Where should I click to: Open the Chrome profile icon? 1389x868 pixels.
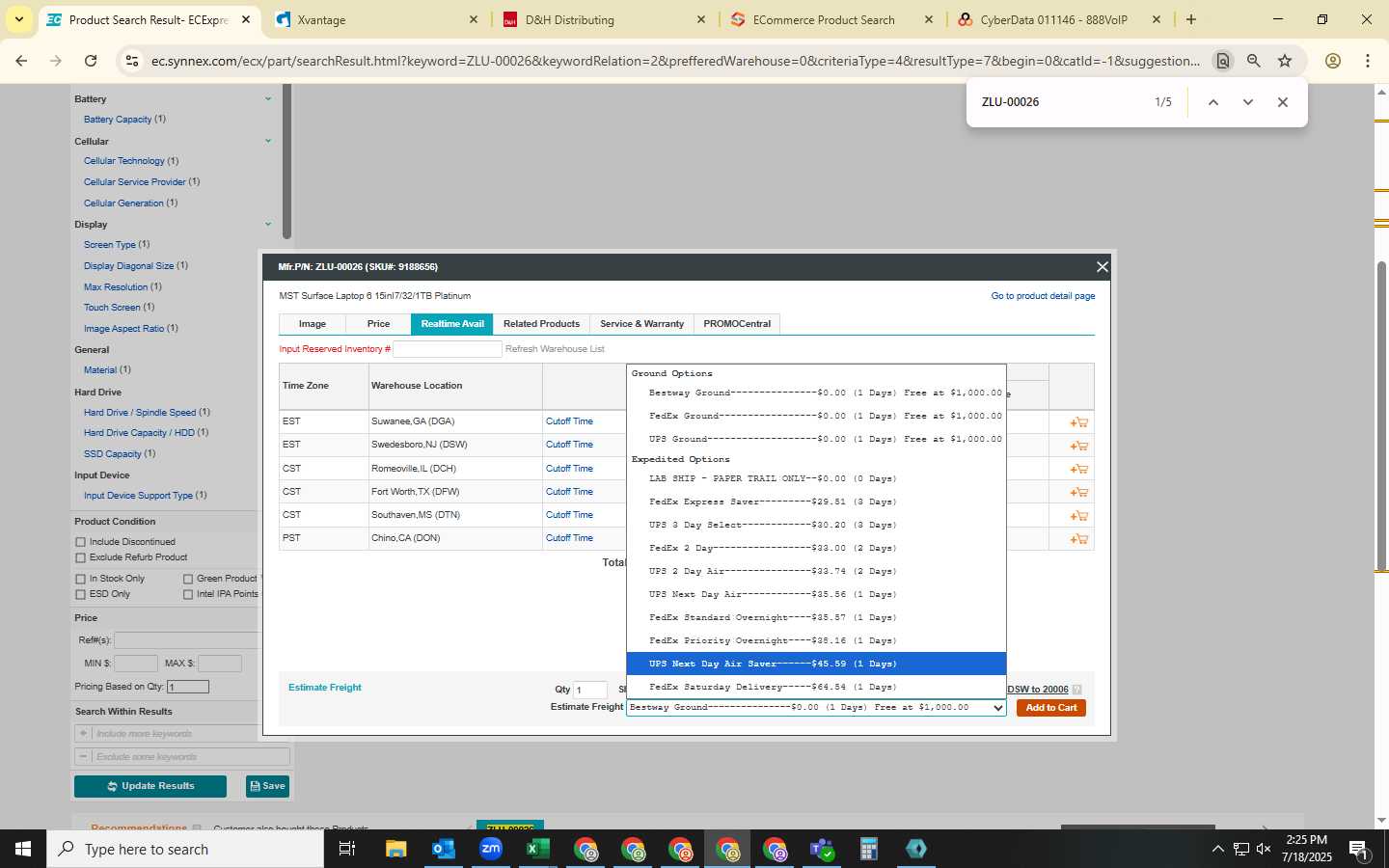1333,61
